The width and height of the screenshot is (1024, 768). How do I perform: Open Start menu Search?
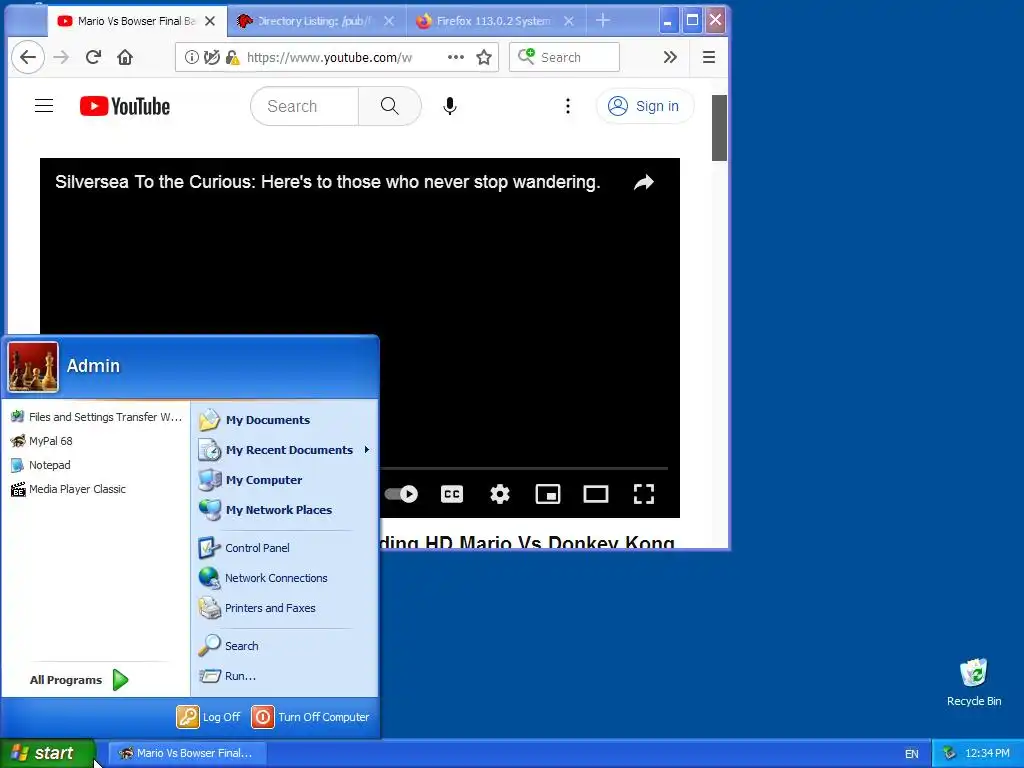(229, 646)
